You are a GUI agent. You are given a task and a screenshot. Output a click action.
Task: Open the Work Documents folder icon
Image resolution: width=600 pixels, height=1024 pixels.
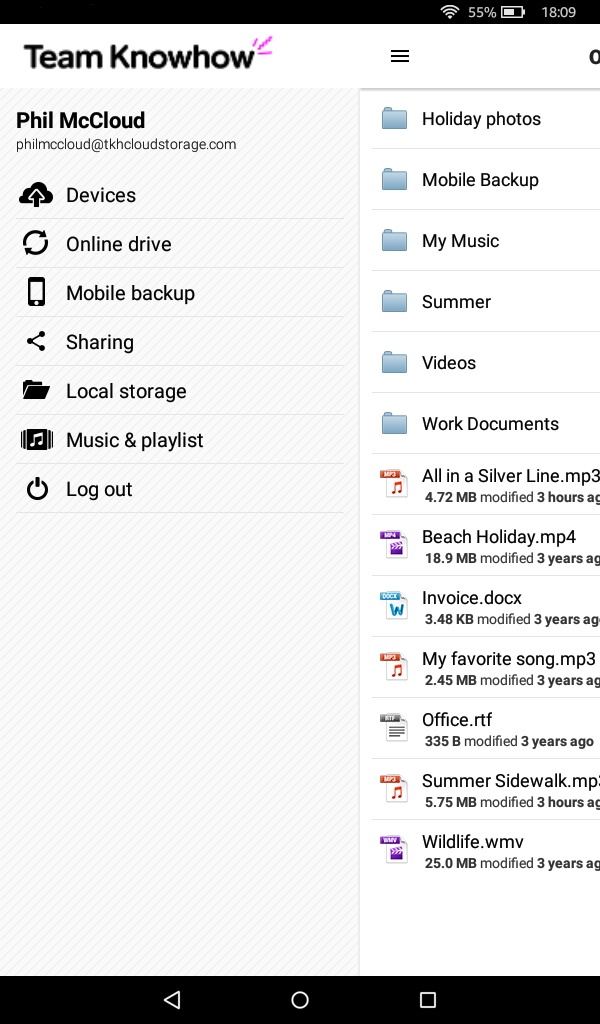click(394, 423)
